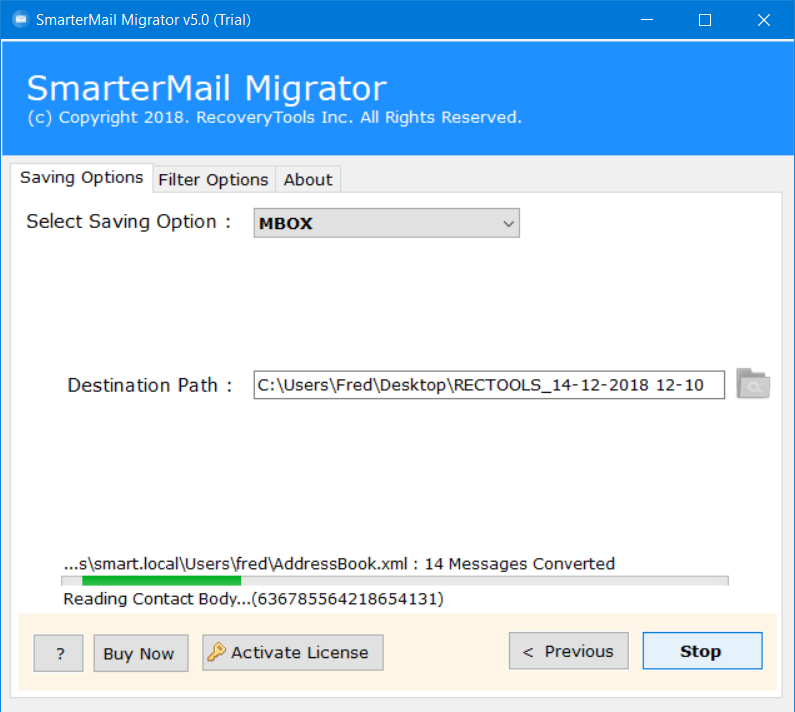Click the SmarterMail Migrator title bar app icon
The image size is (795, 712).
point(21,20)
